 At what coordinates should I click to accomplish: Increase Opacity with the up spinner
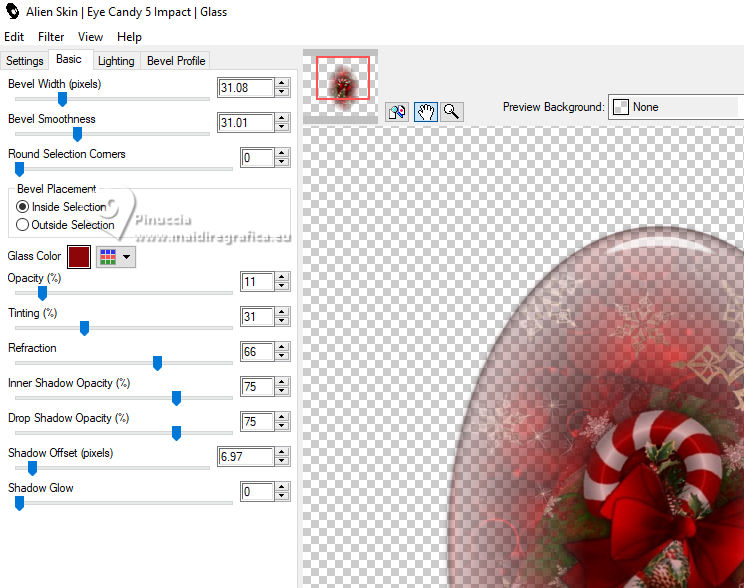(282, 277)
